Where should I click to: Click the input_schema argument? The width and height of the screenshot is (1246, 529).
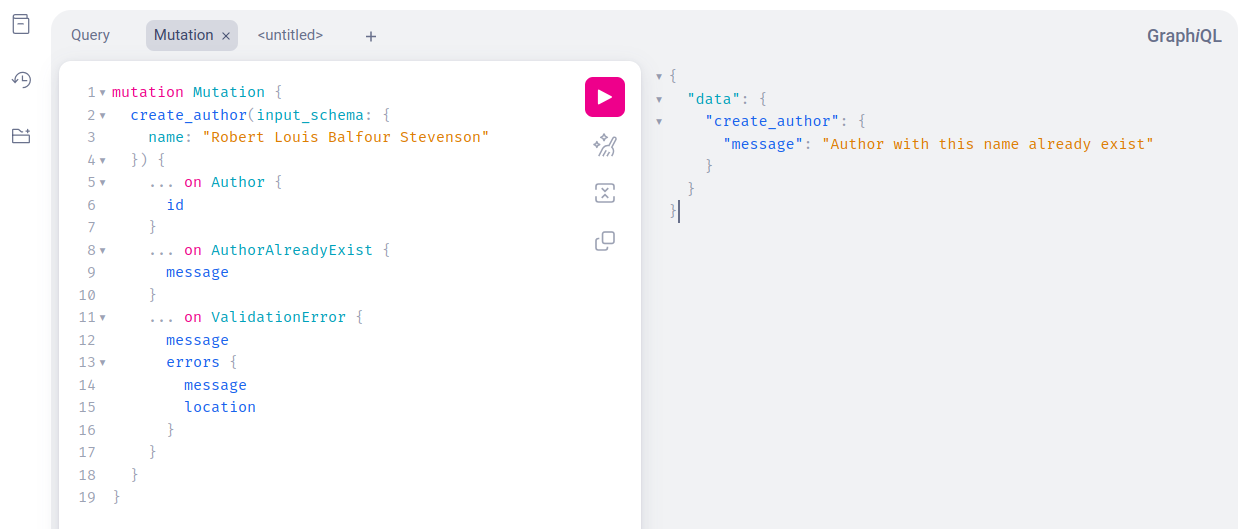pos(311,115)
